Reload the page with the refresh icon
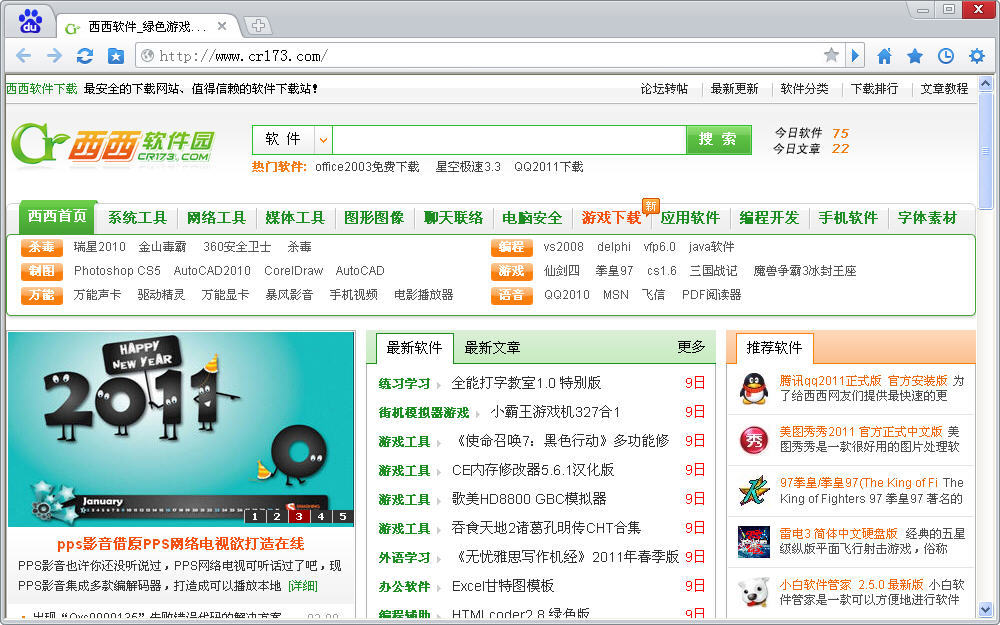The image size is (1000, 625). [85, 55]
